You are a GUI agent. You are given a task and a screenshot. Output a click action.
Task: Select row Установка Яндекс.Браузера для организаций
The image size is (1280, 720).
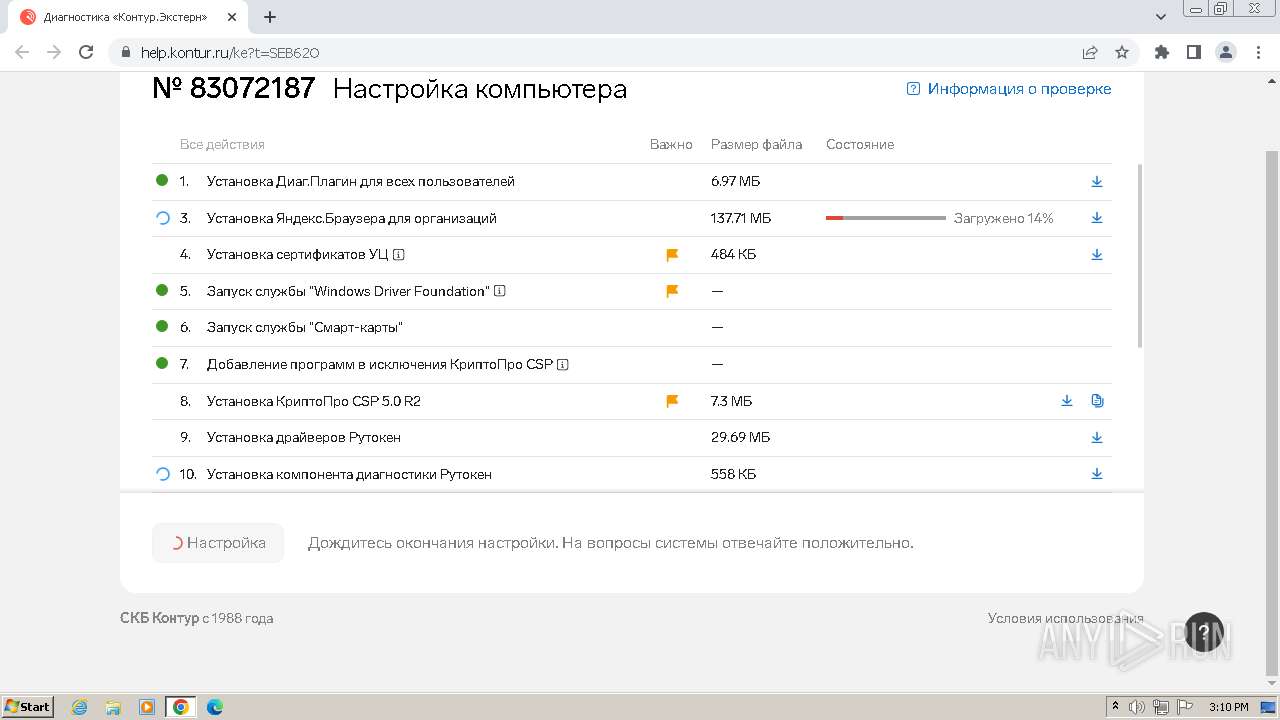(x=632, y=218)
